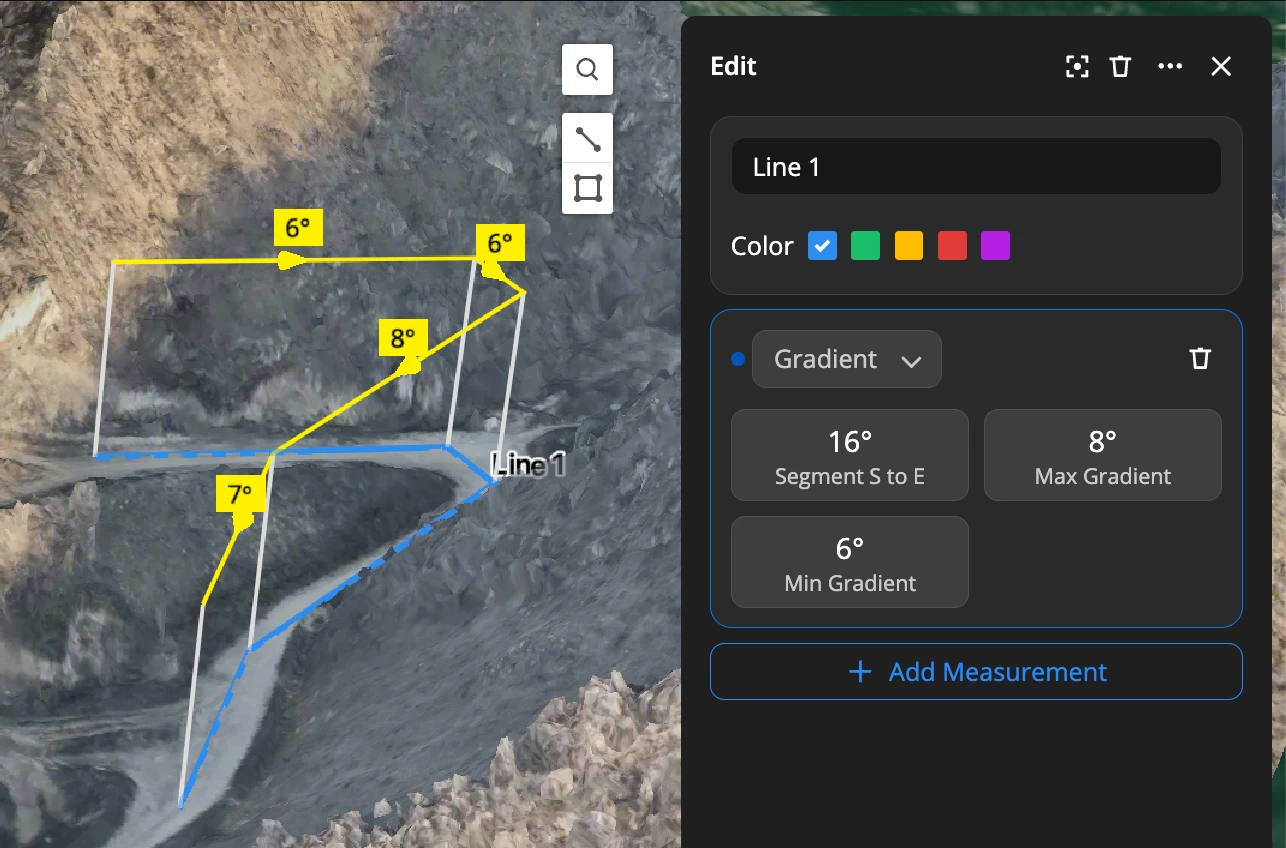Select the checked blue color option

[822, 246]
